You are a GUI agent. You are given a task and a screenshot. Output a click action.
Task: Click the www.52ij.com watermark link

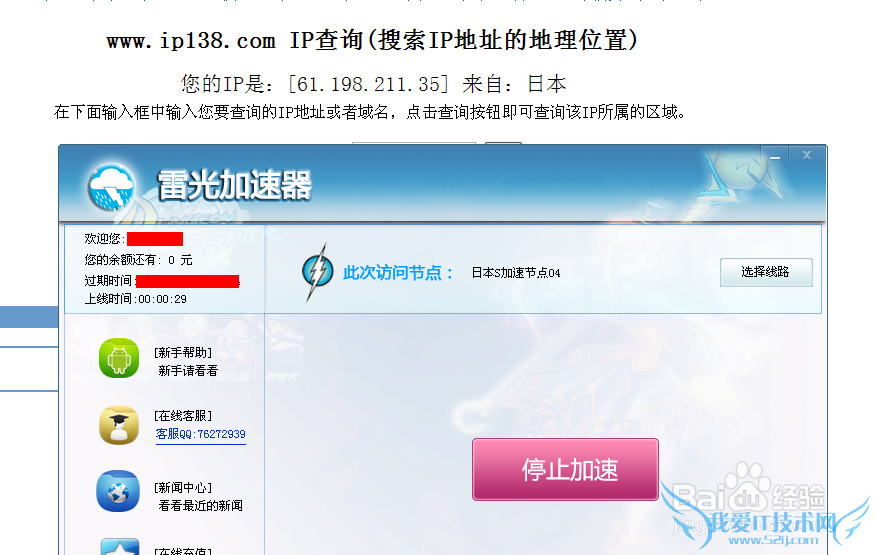pos(773,540)
